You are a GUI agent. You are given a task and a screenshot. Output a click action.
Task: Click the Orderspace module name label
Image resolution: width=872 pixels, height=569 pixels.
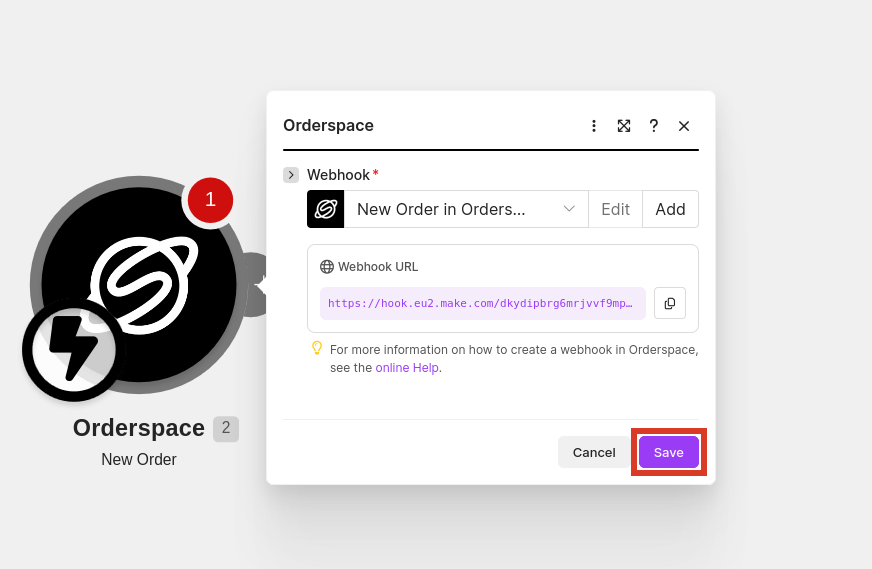(138, 428)
